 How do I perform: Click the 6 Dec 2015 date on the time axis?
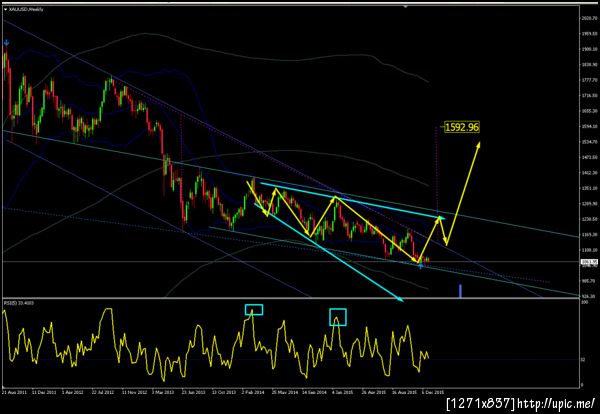click(x=434, y=393)
